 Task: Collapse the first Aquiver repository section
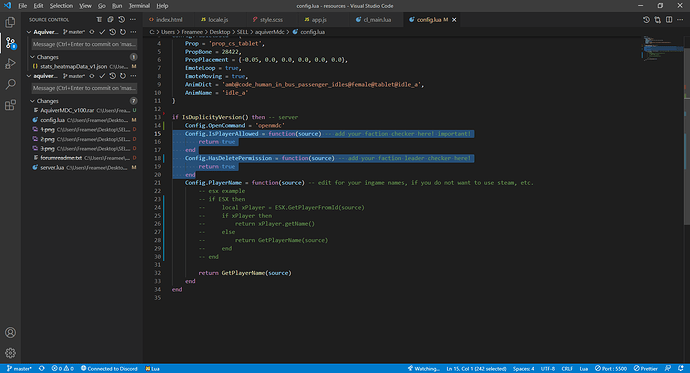(29, 32)
